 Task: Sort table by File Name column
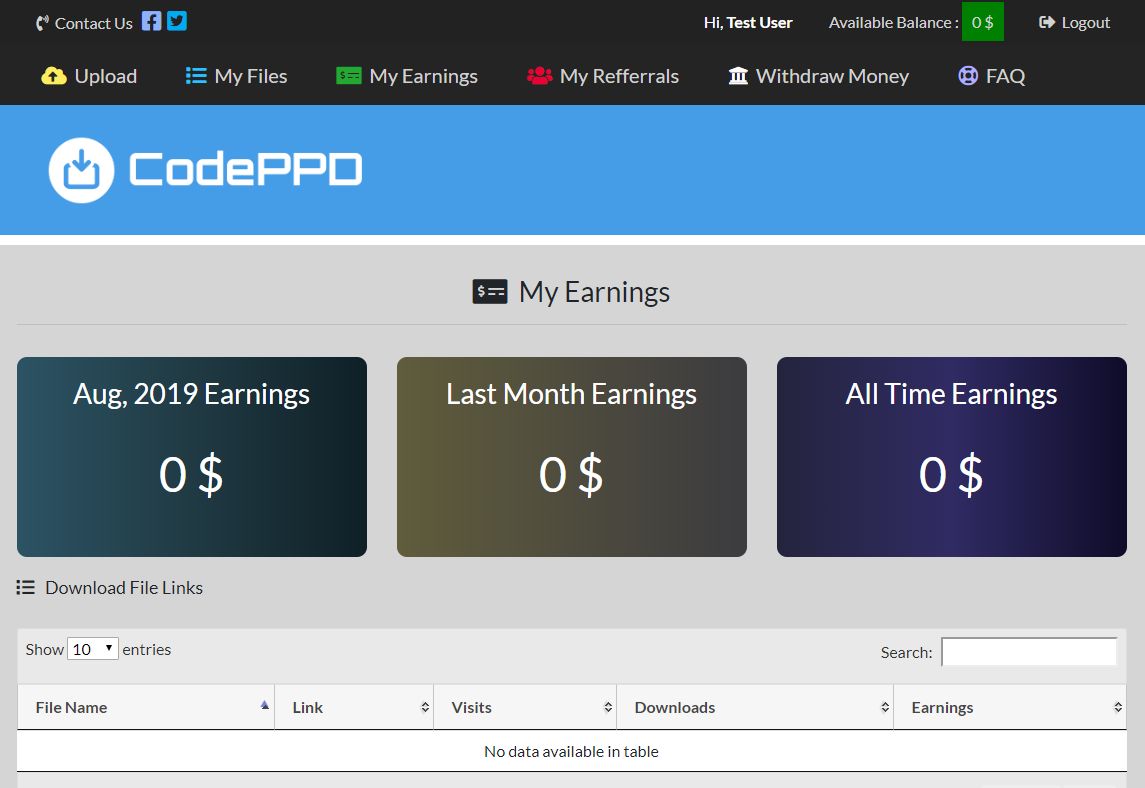tap(146, 707)
